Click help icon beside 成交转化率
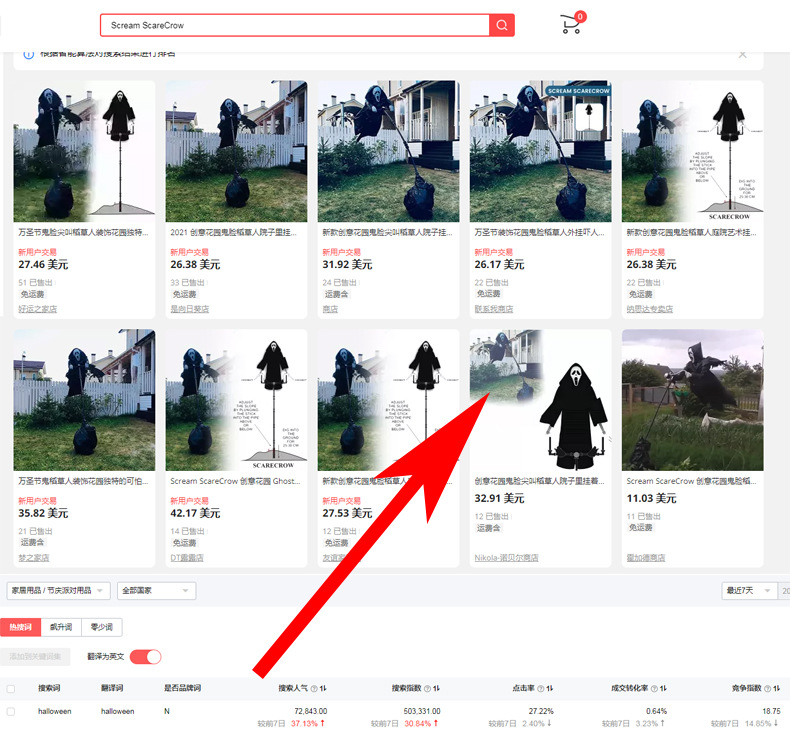This screenshot has width=790, height=750. click(654, 688)
